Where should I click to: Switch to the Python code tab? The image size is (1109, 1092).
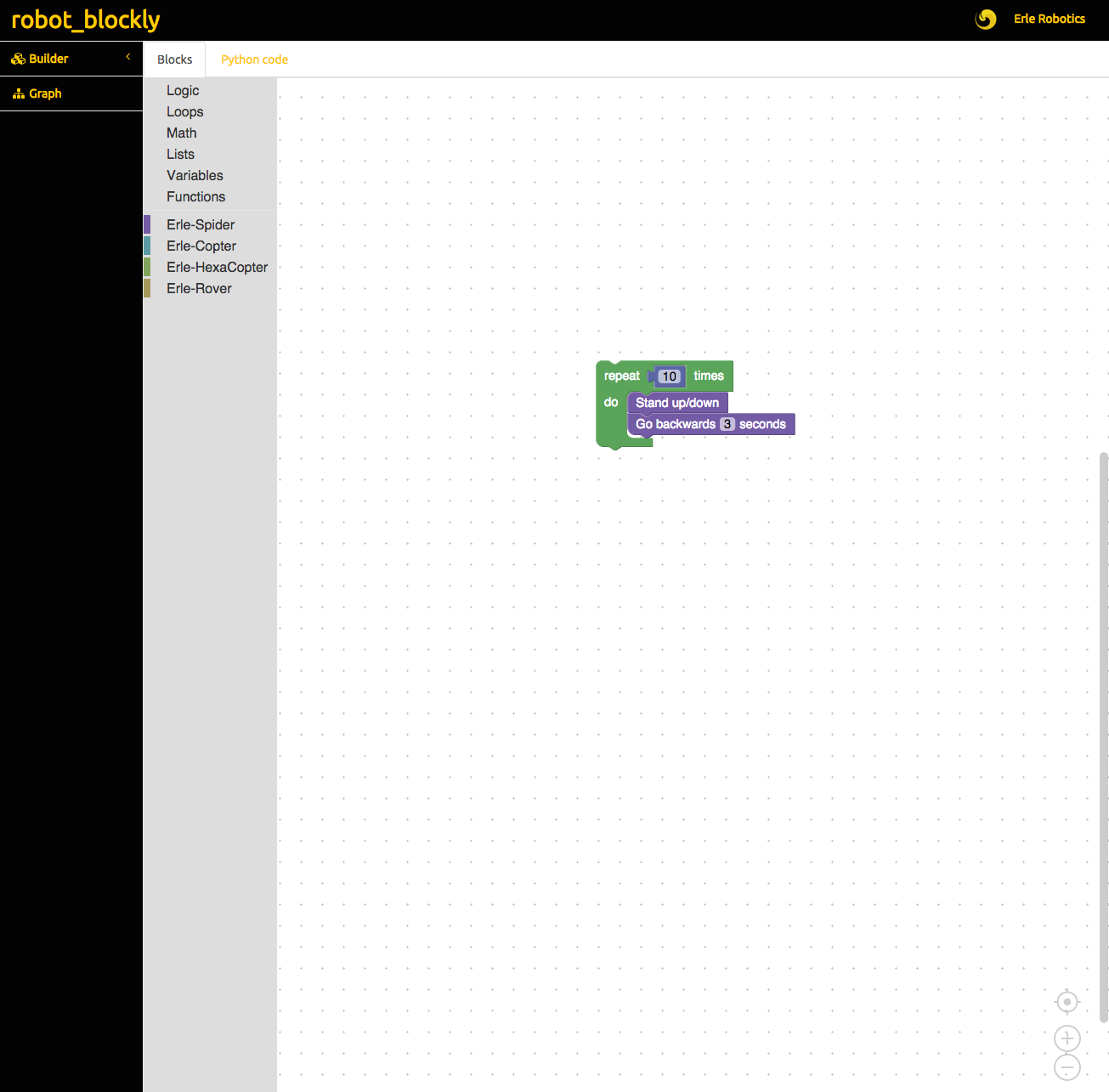tap(254, 59)
